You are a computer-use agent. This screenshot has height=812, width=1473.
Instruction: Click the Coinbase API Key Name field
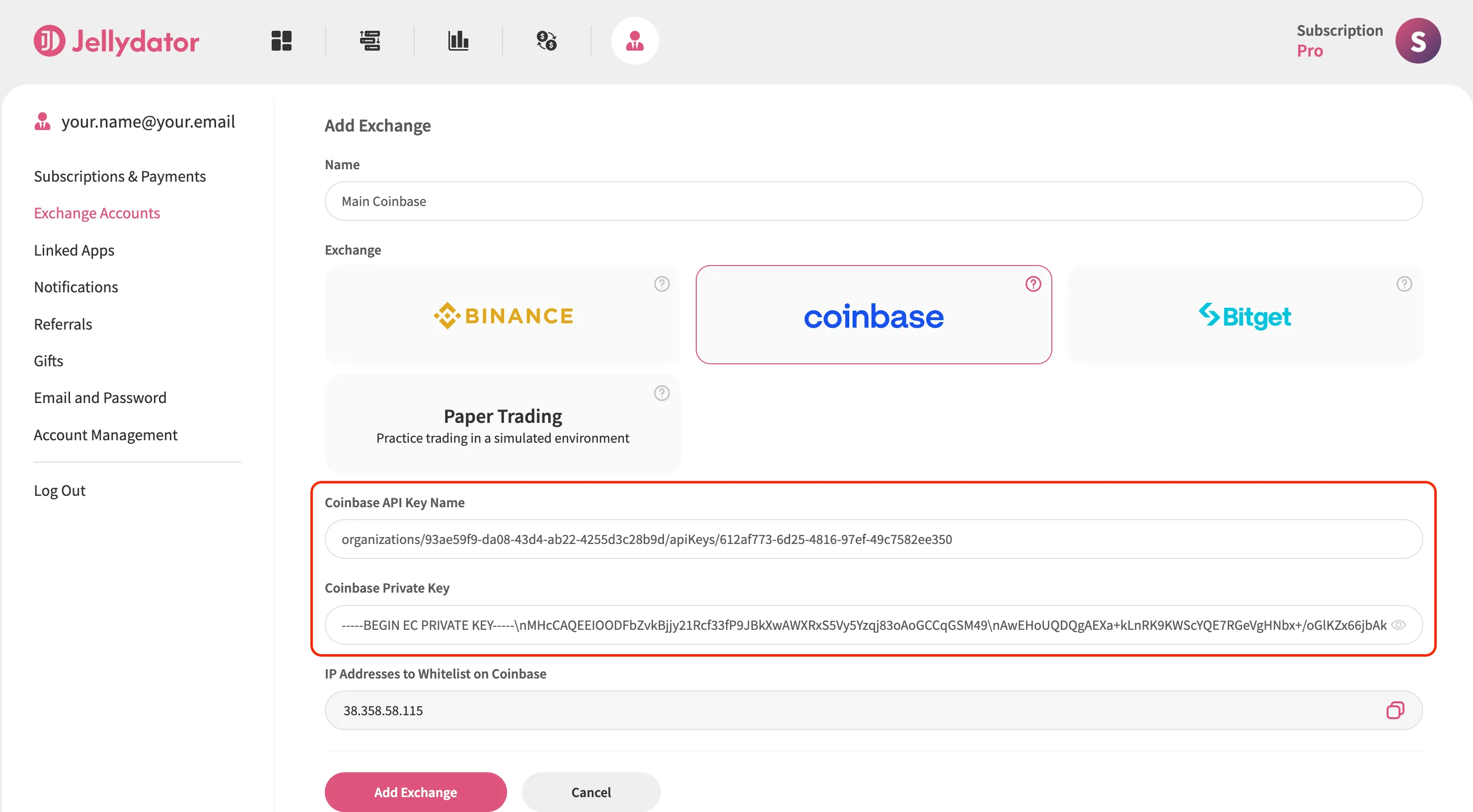point(874,540)
